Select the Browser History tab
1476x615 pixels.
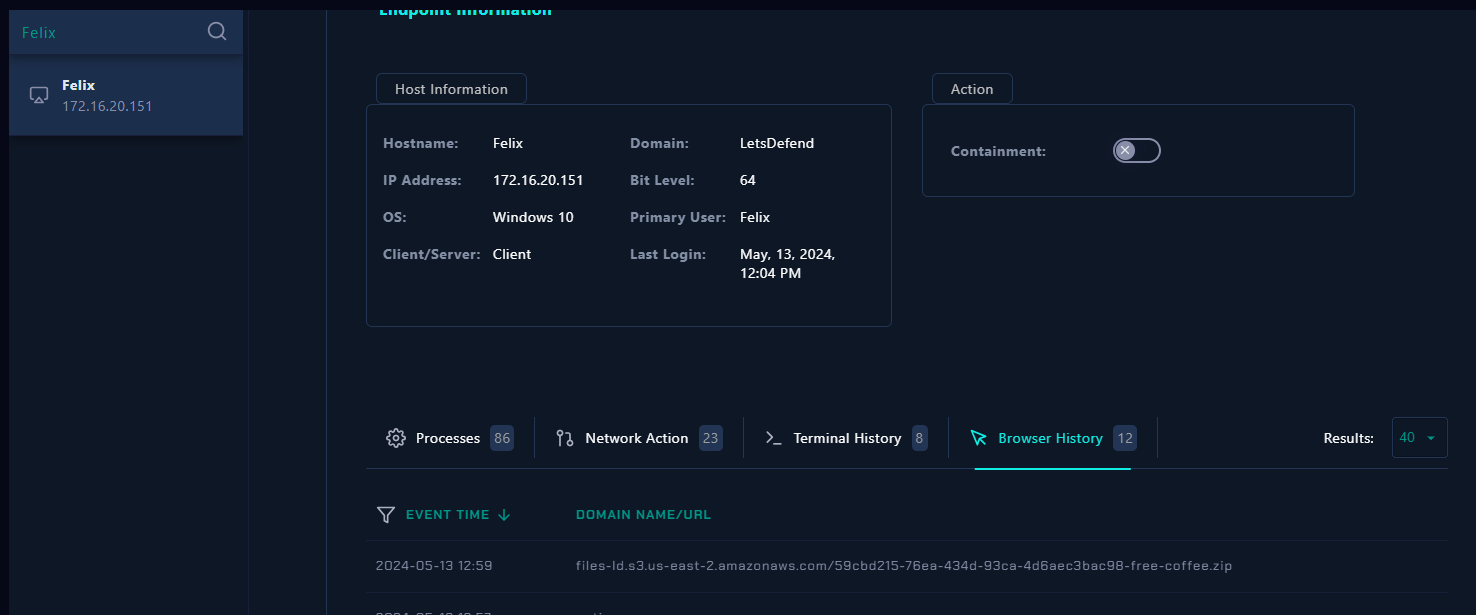pos(1050,438)
